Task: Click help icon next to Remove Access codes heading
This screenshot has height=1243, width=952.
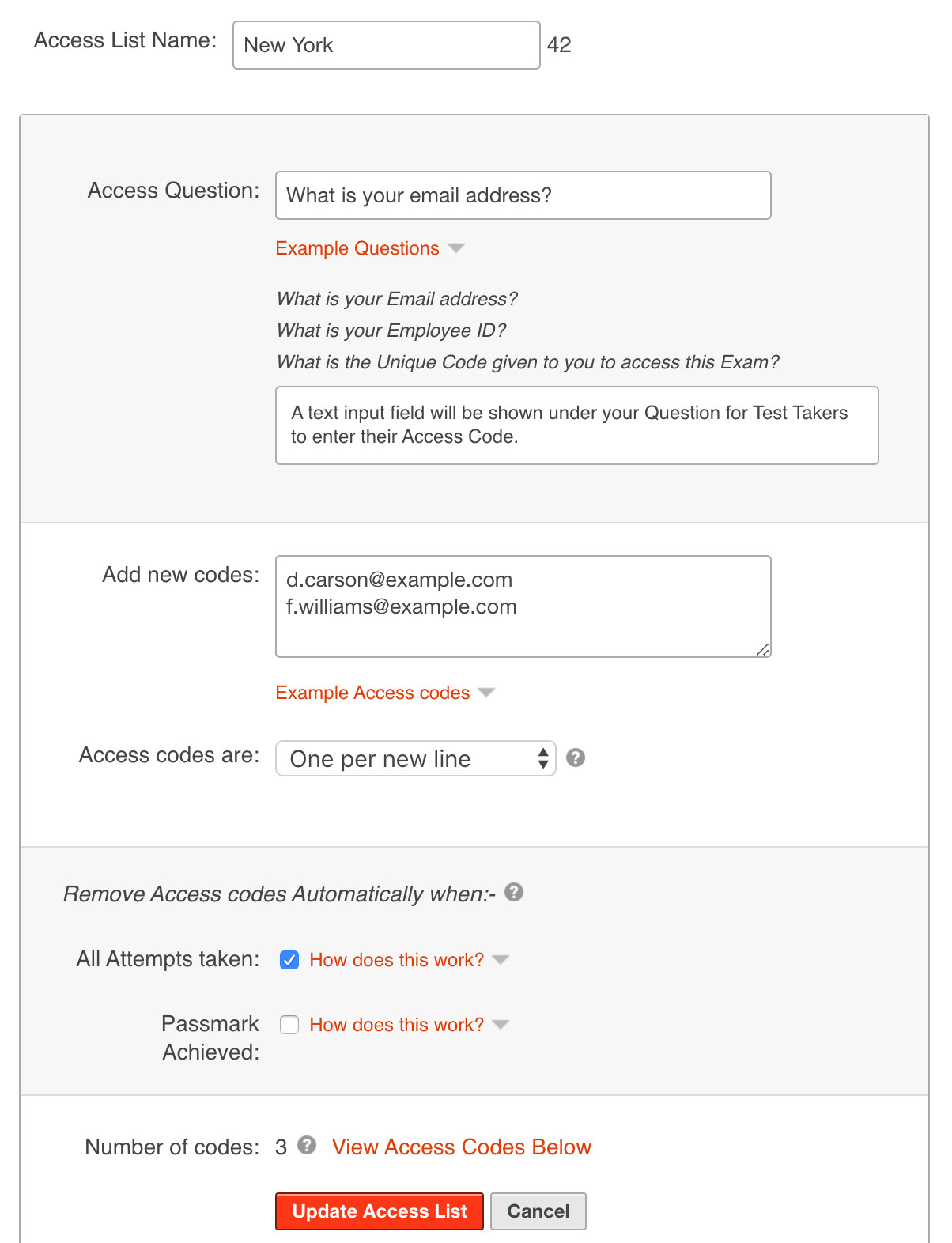Action: pos(514,892)
